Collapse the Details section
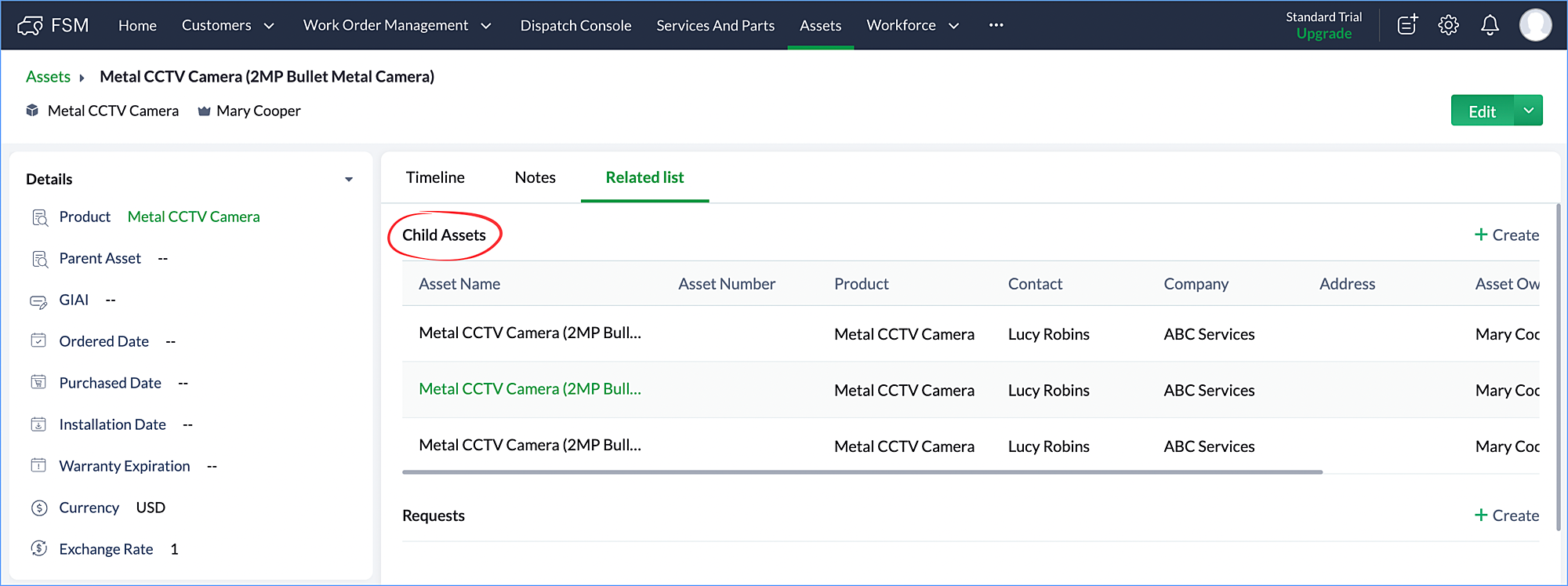Screen dimensions: 1568x586 coord(349,180)
